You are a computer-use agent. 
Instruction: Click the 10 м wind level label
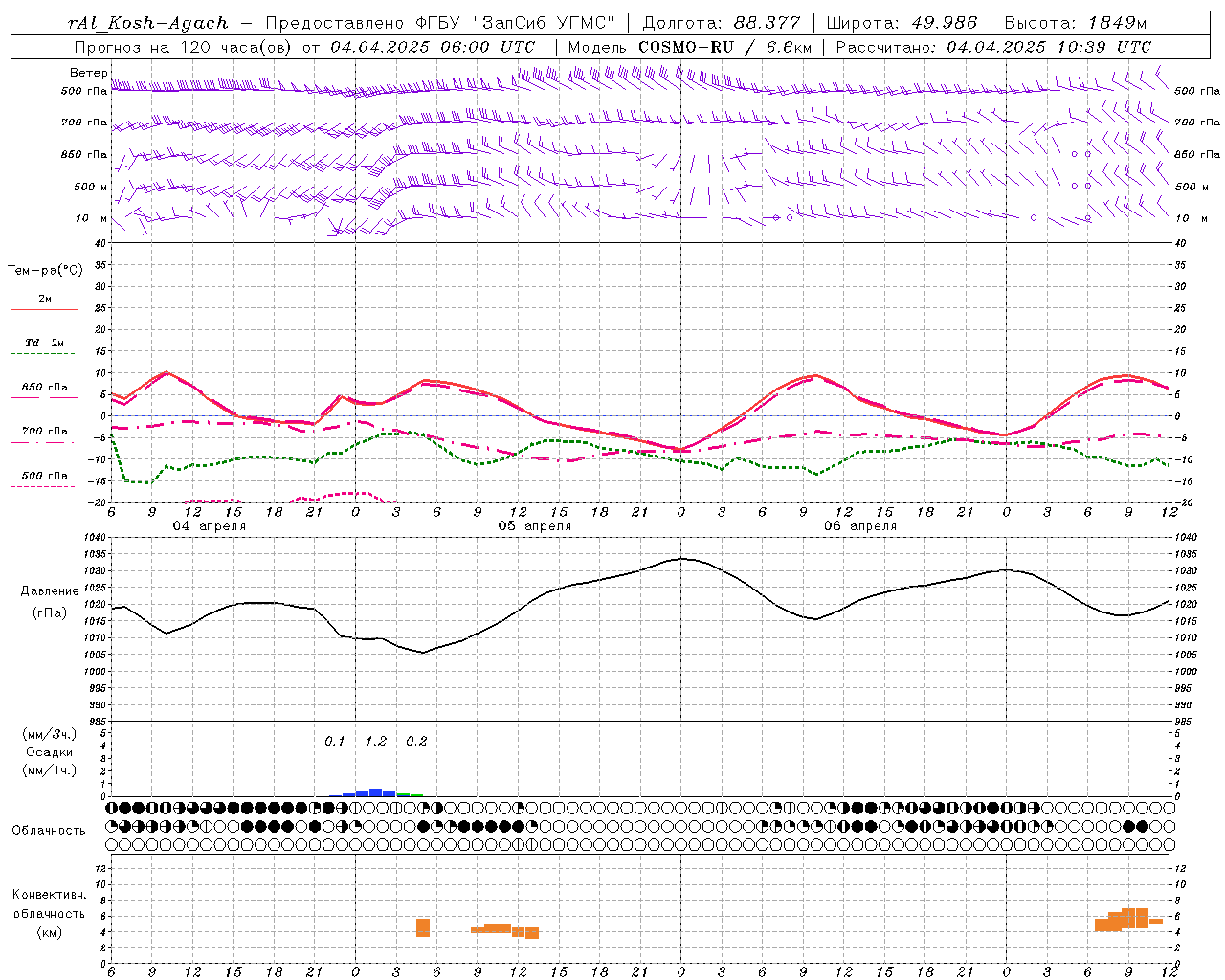click(91, 218)
